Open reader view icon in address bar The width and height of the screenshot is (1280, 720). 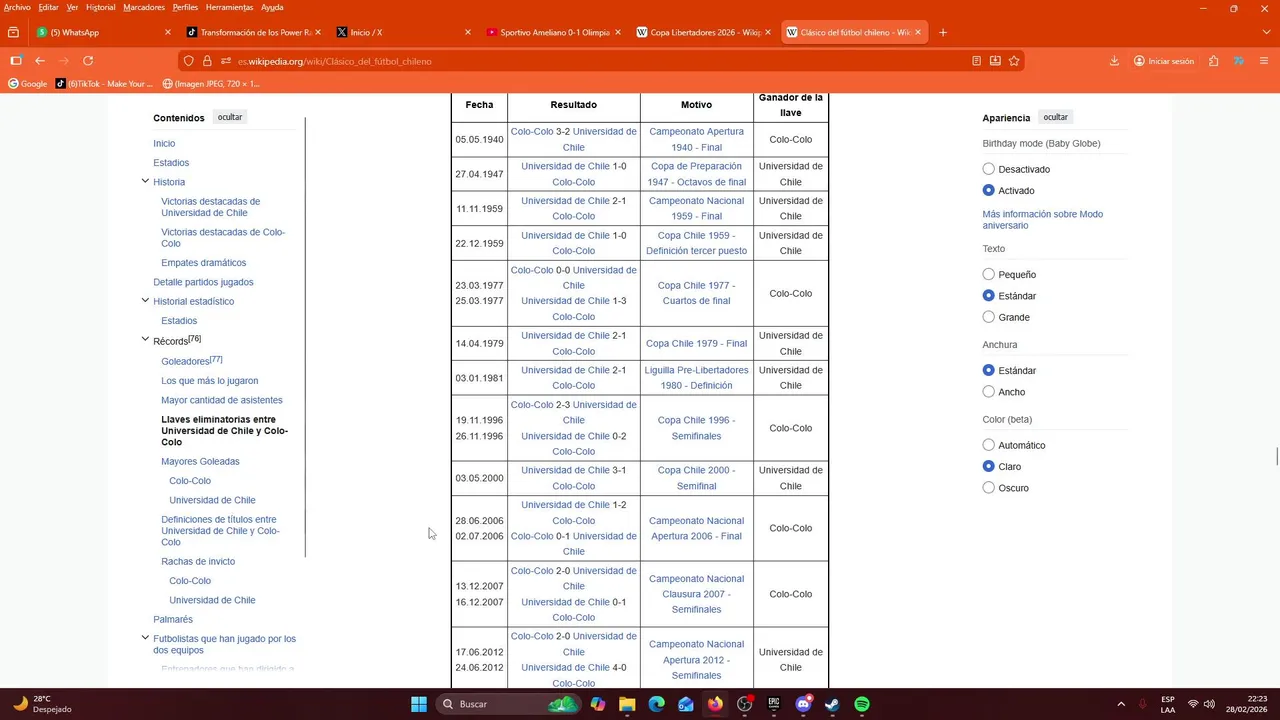tap(976, 61)
